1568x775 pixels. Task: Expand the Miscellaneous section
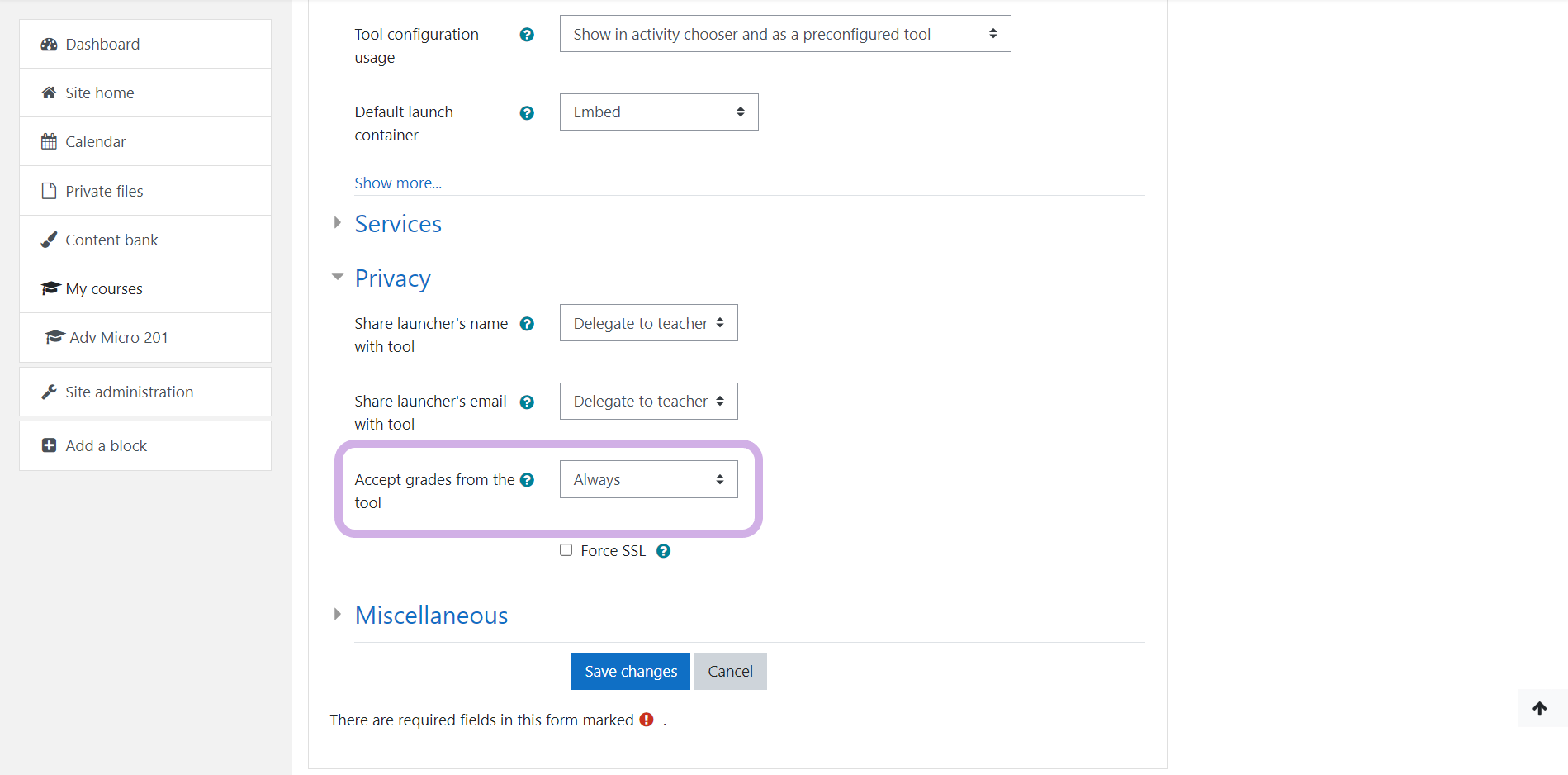point(431,616)
